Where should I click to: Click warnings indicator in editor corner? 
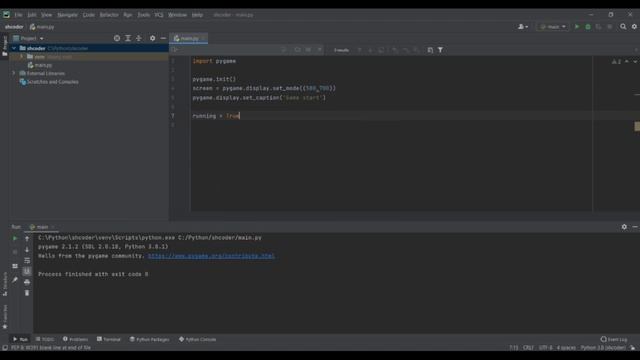tap(616, 62)
